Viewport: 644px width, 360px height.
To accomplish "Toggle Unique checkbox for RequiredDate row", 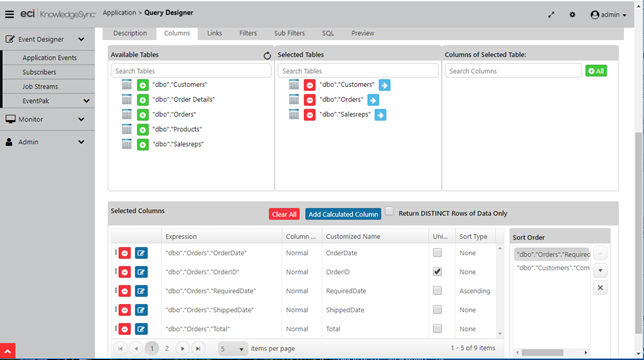I will click(x=437, y=291).
